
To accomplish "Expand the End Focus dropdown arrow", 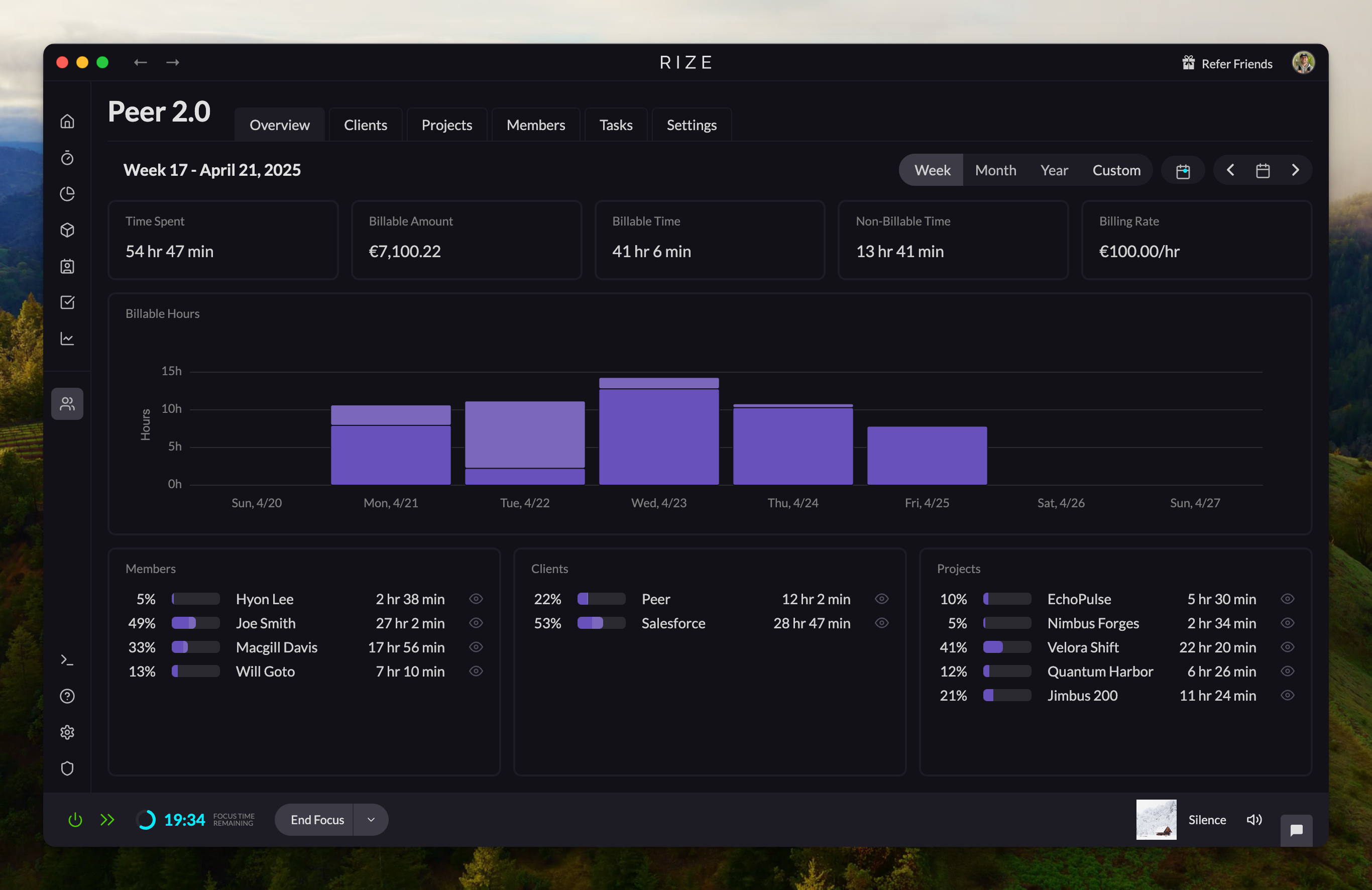I will point(371,820).
